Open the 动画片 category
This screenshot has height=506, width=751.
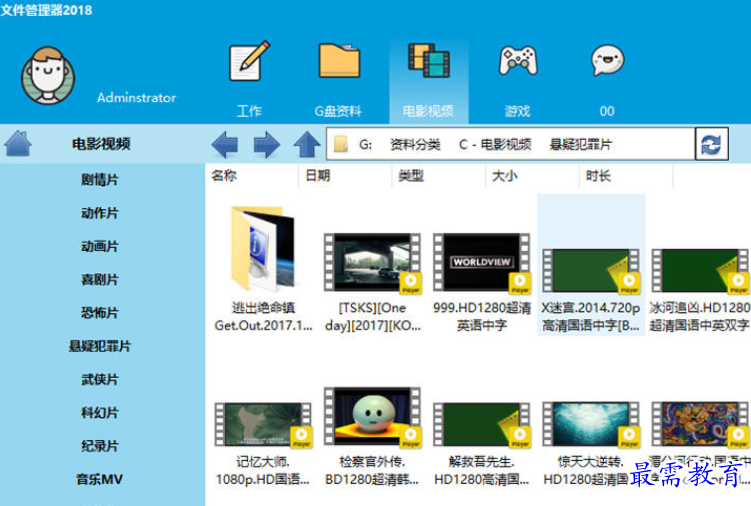(100, 246)
